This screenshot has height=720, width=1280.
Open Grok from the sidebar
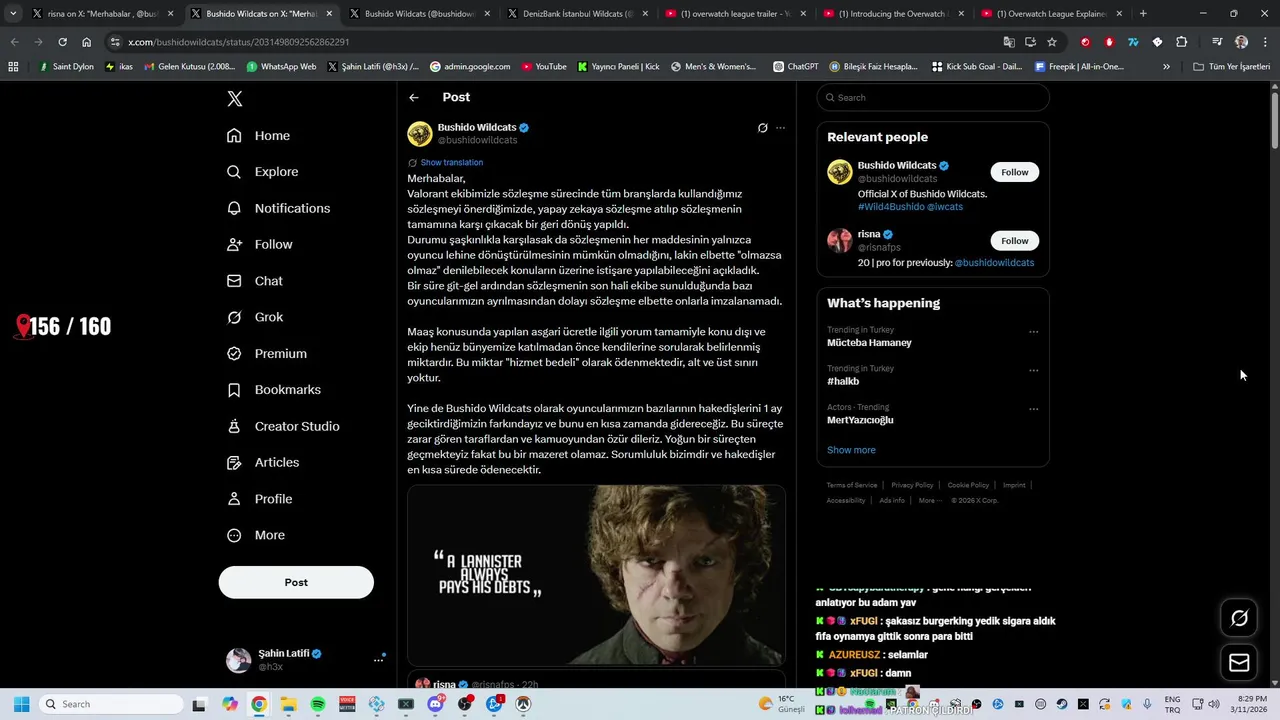[x=255, y=317]
